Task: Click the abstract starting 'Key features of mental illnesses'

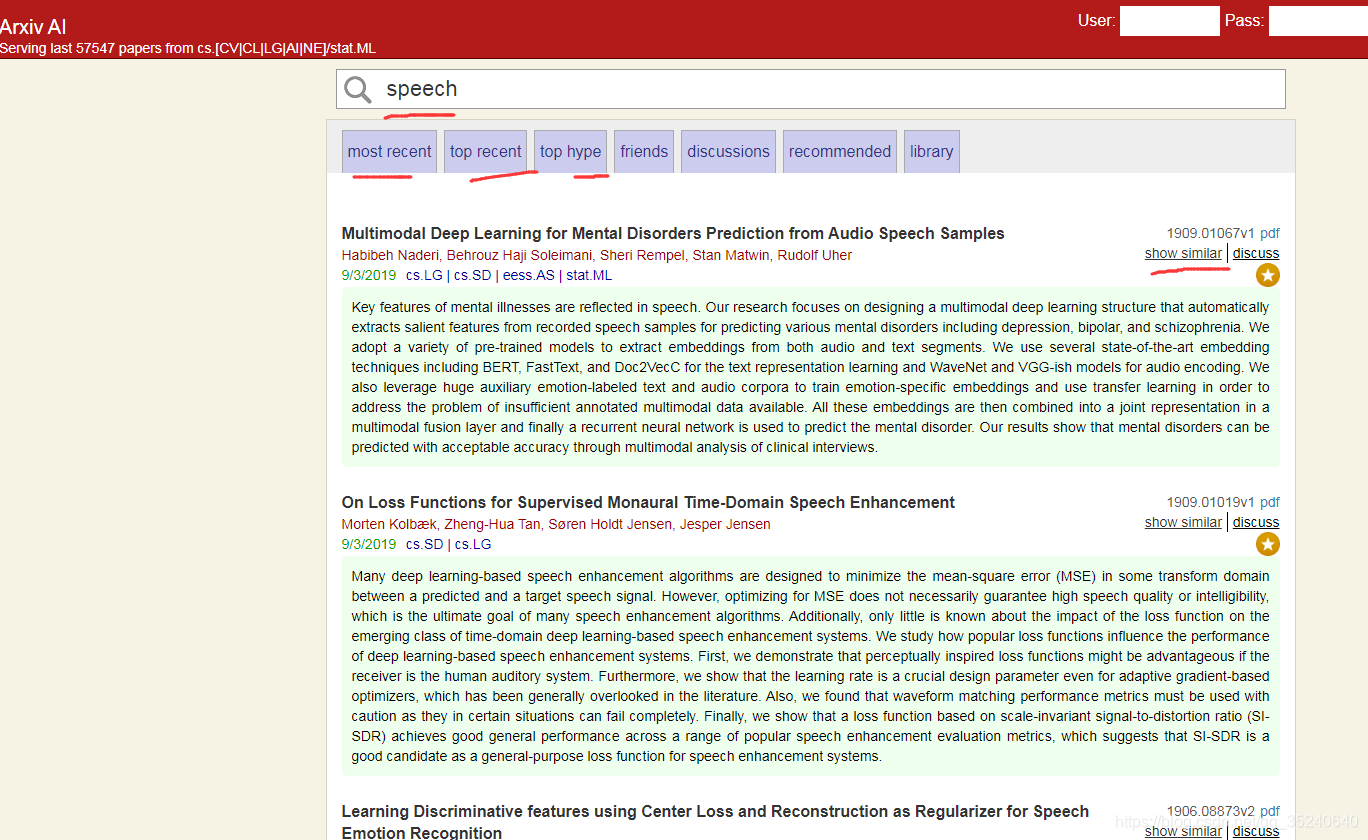Action: tap(811, 377)
